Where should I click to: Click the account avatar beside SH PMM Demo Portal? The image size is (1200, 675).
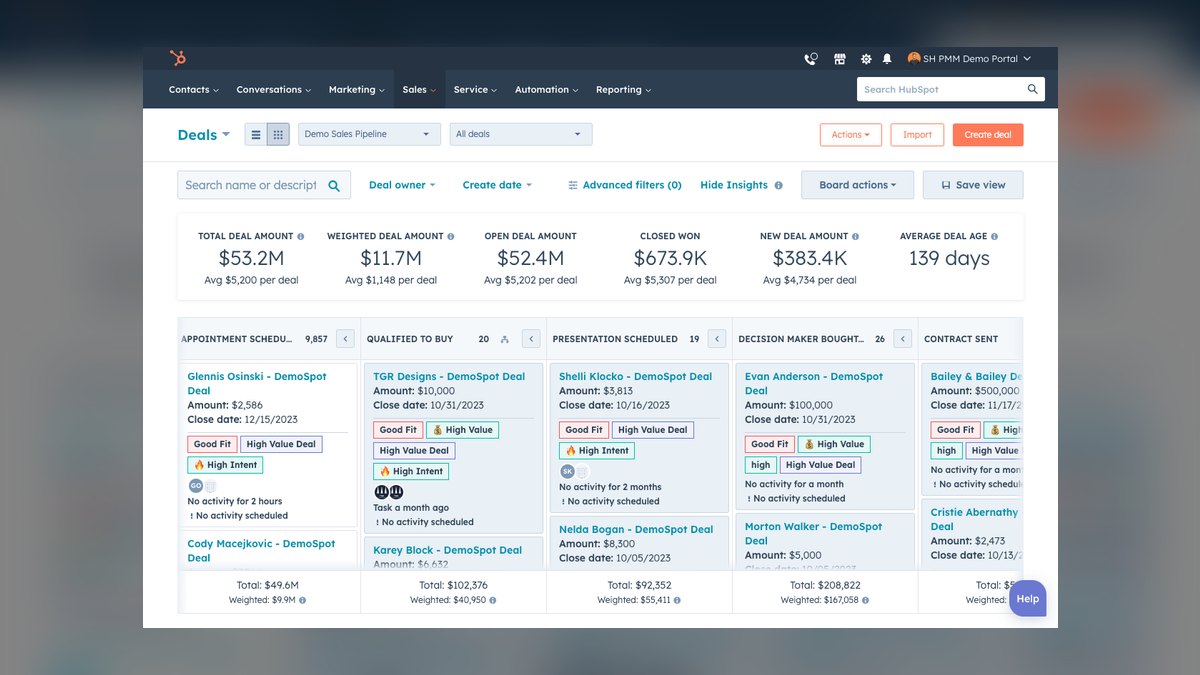click(914, 58)
